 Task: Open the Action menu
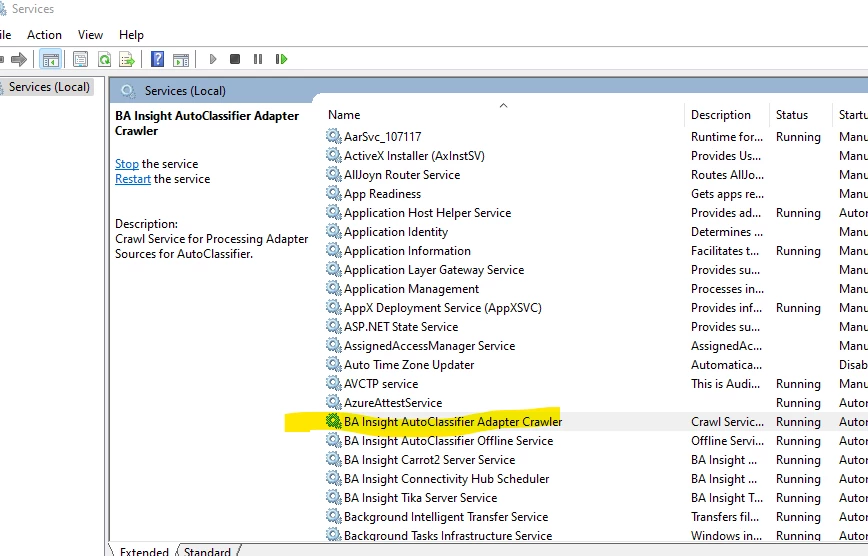tap(44, 35)
